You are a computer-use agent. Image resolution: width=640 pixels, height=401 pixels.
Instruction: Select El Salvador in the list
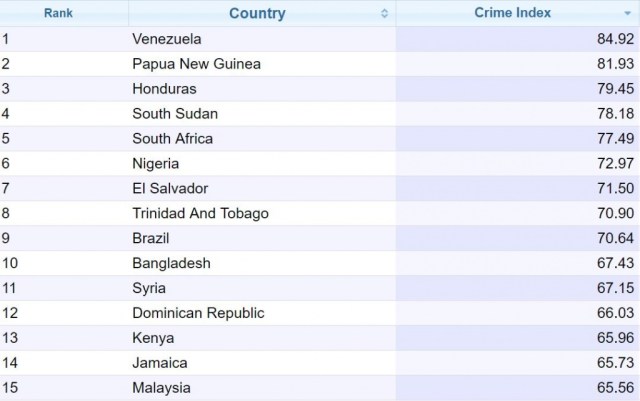click(170, 189)
